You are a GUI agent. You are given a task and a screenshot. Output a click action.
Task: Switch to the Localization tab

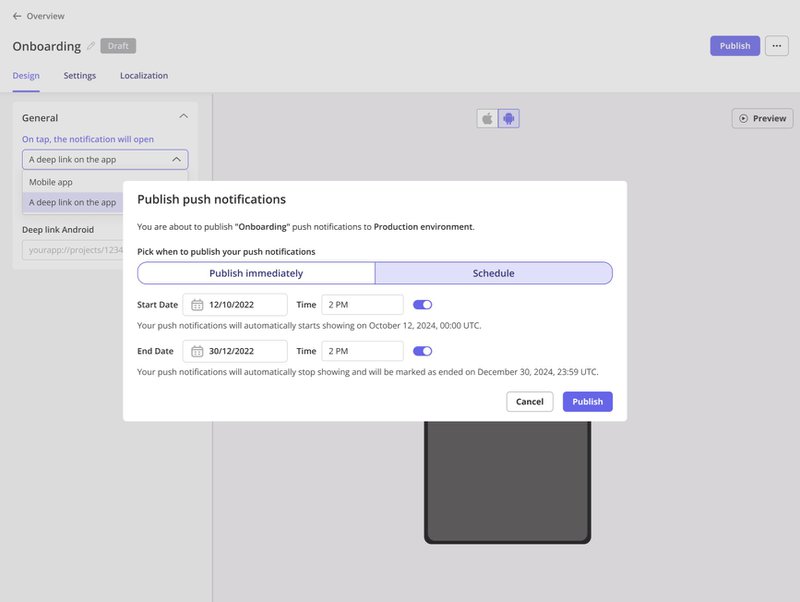[144, 75]
